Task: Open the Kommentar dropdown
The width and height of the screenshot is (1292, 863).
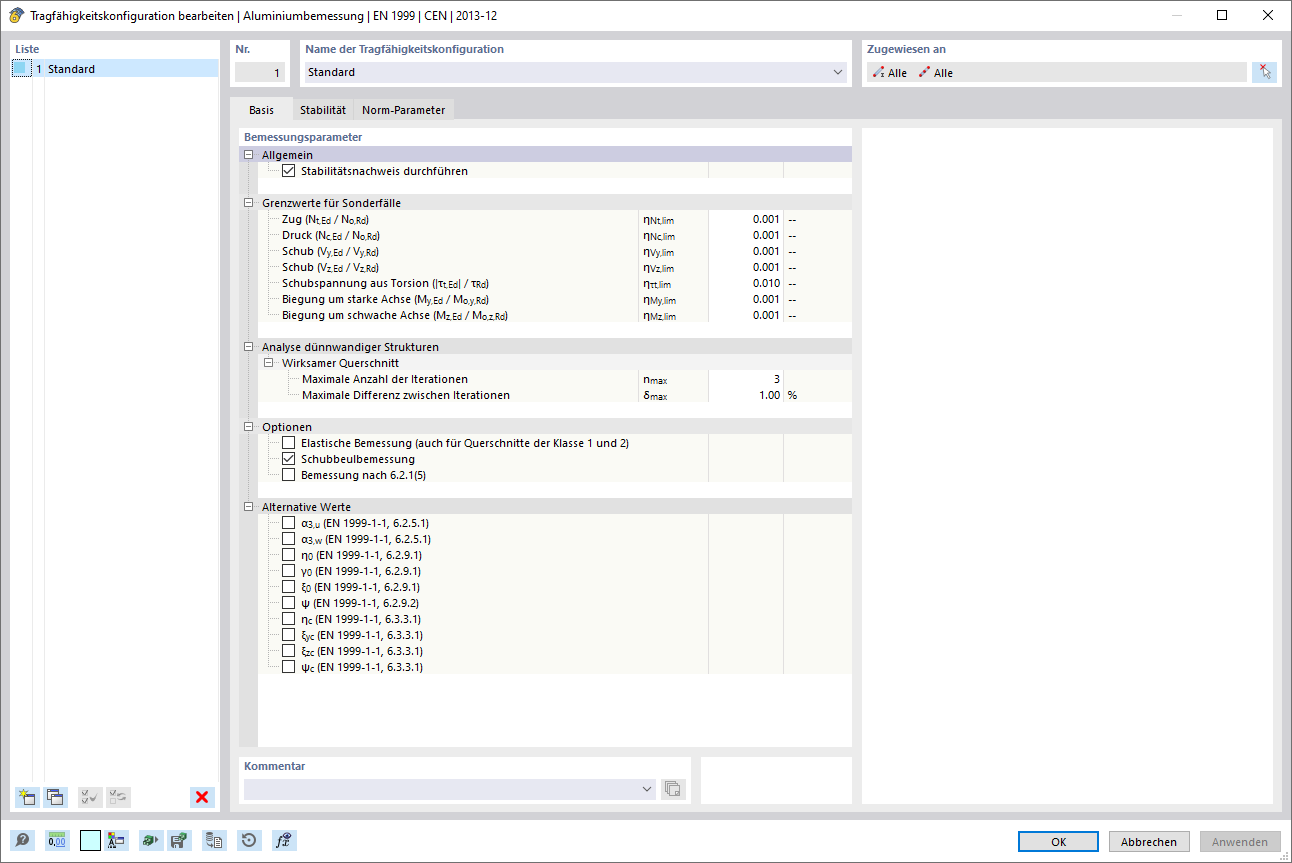Action: point(648,789)
